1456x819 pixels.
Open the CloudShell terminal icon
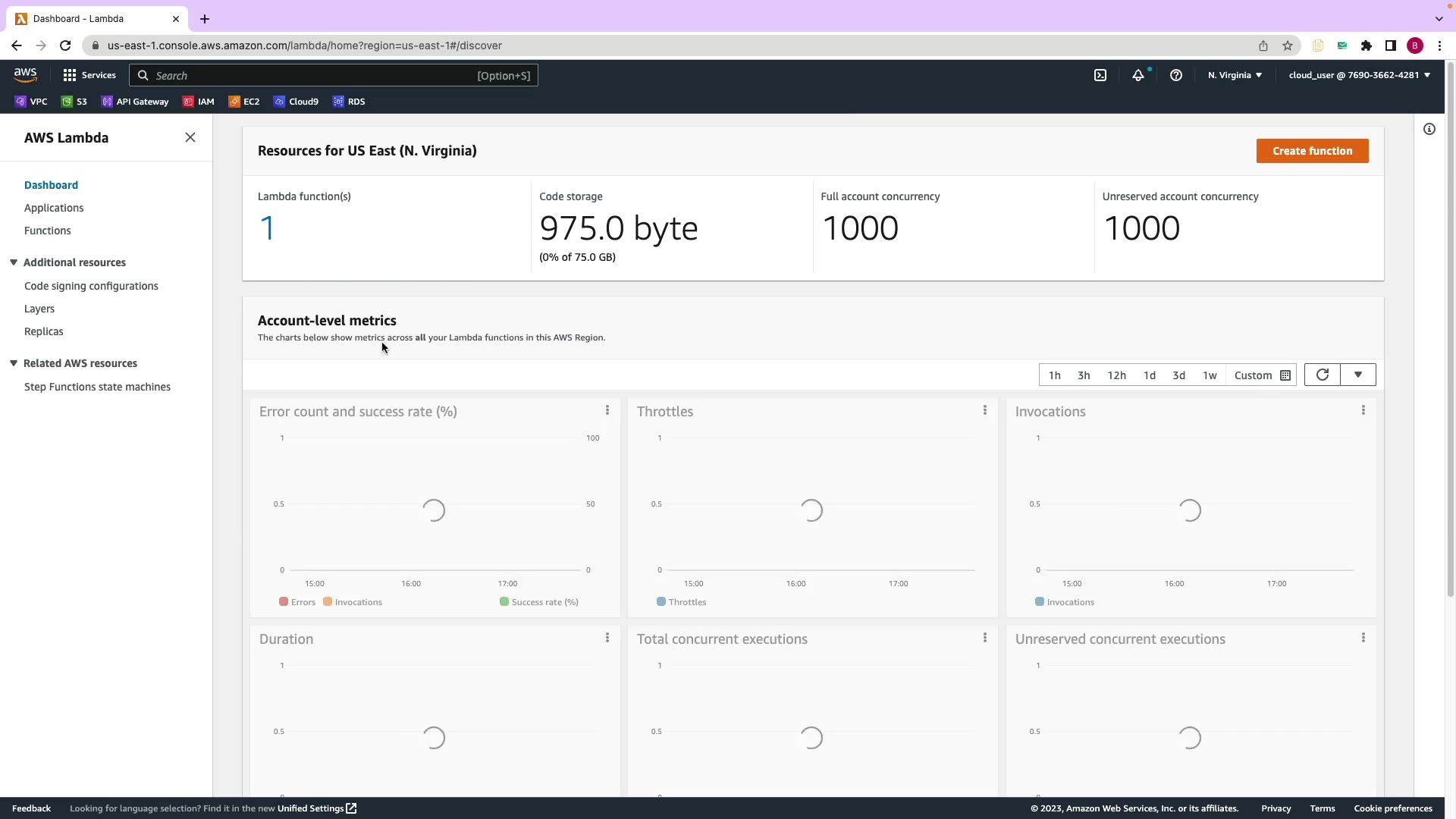point(1100,75)
